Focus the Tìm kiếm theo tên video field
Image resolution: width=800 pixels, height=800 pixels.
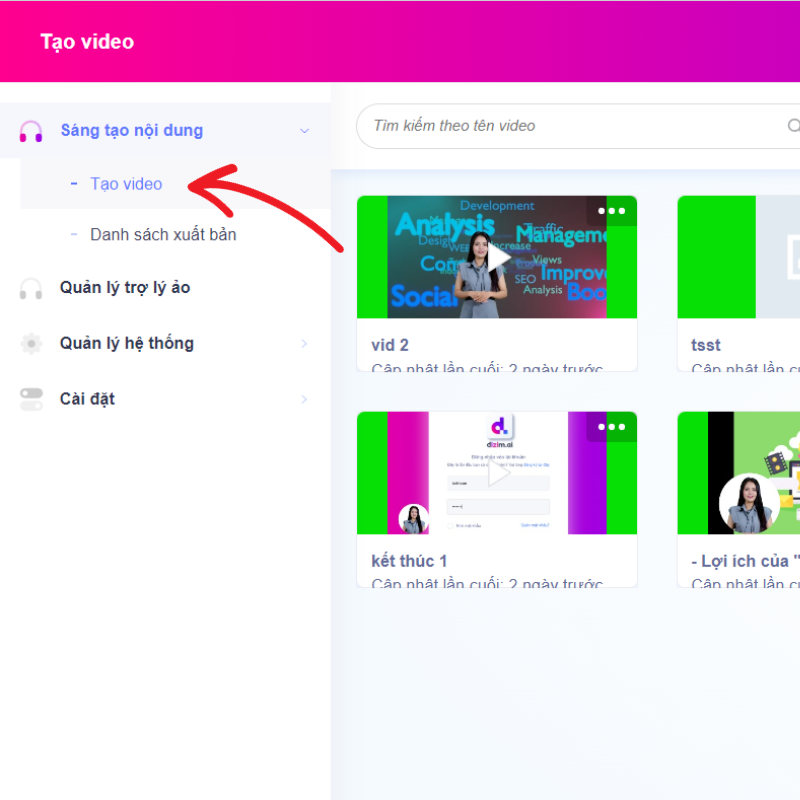[577, 126]
